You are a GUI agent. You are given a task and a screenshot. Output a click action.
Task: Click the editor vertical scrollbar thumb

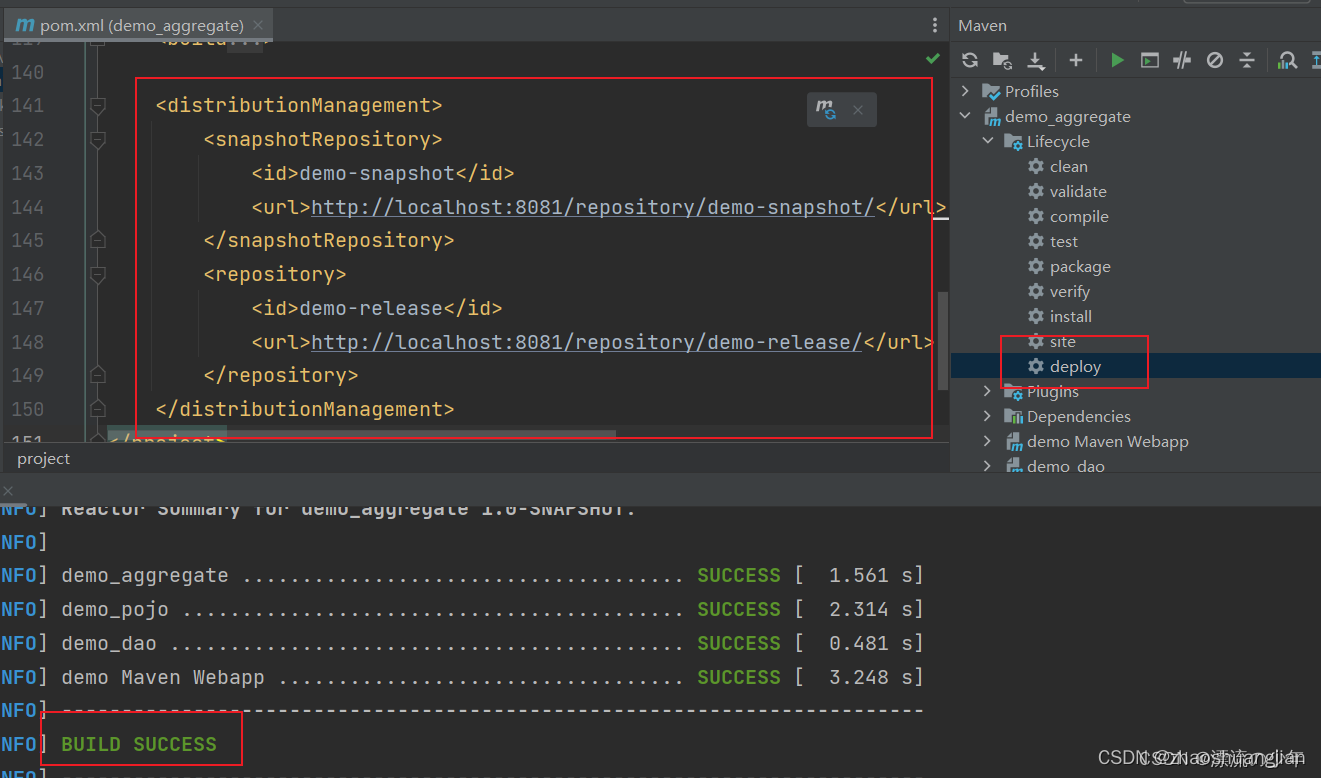click(x=942, y=340)
